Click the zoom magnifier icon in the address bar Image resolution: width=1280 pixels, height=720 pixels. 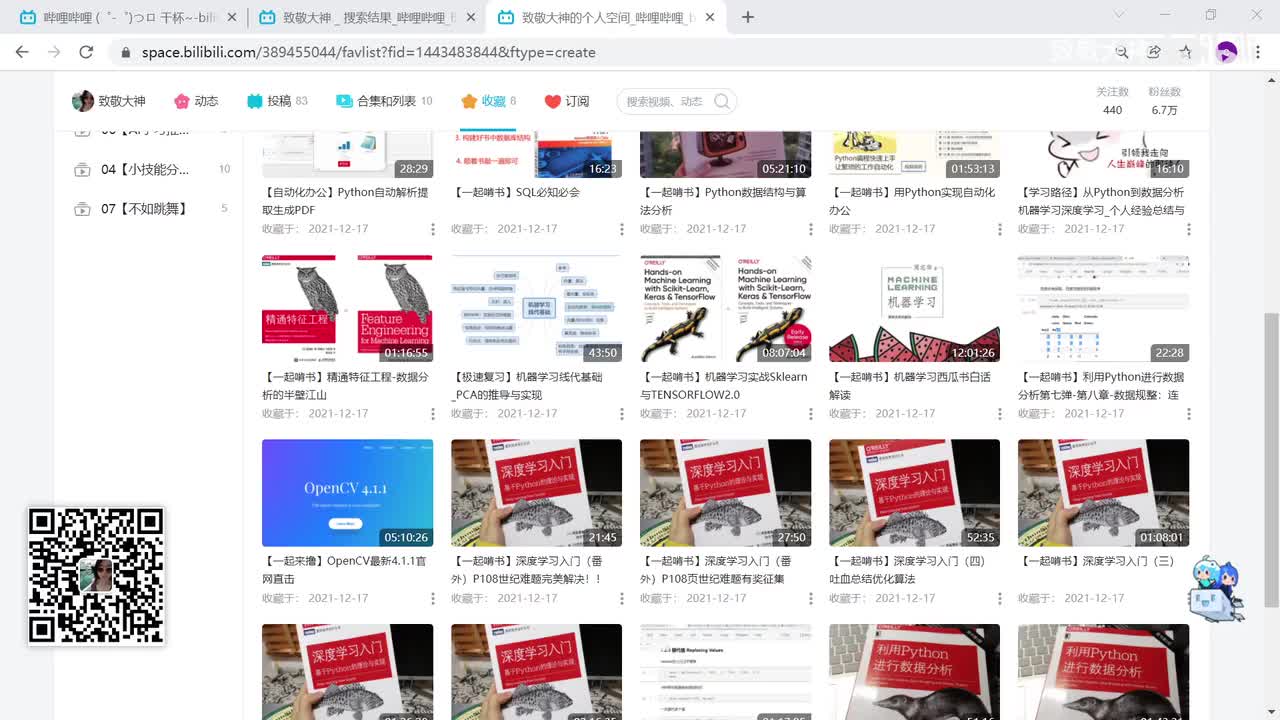pyautogui.click(x=1122, y=52)
